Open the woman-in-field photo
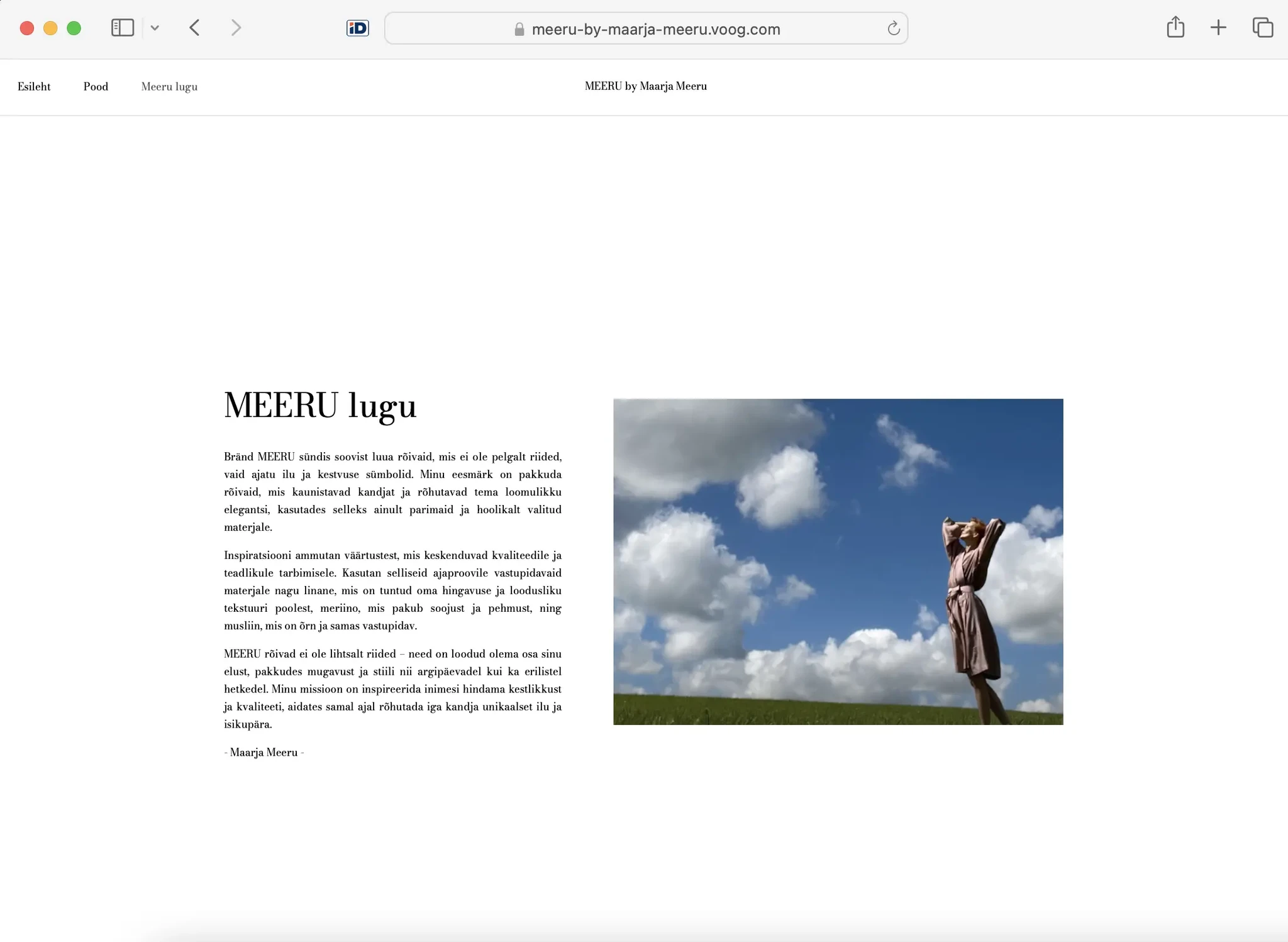This screenshot has height=942, width=1288. (838, 562)
